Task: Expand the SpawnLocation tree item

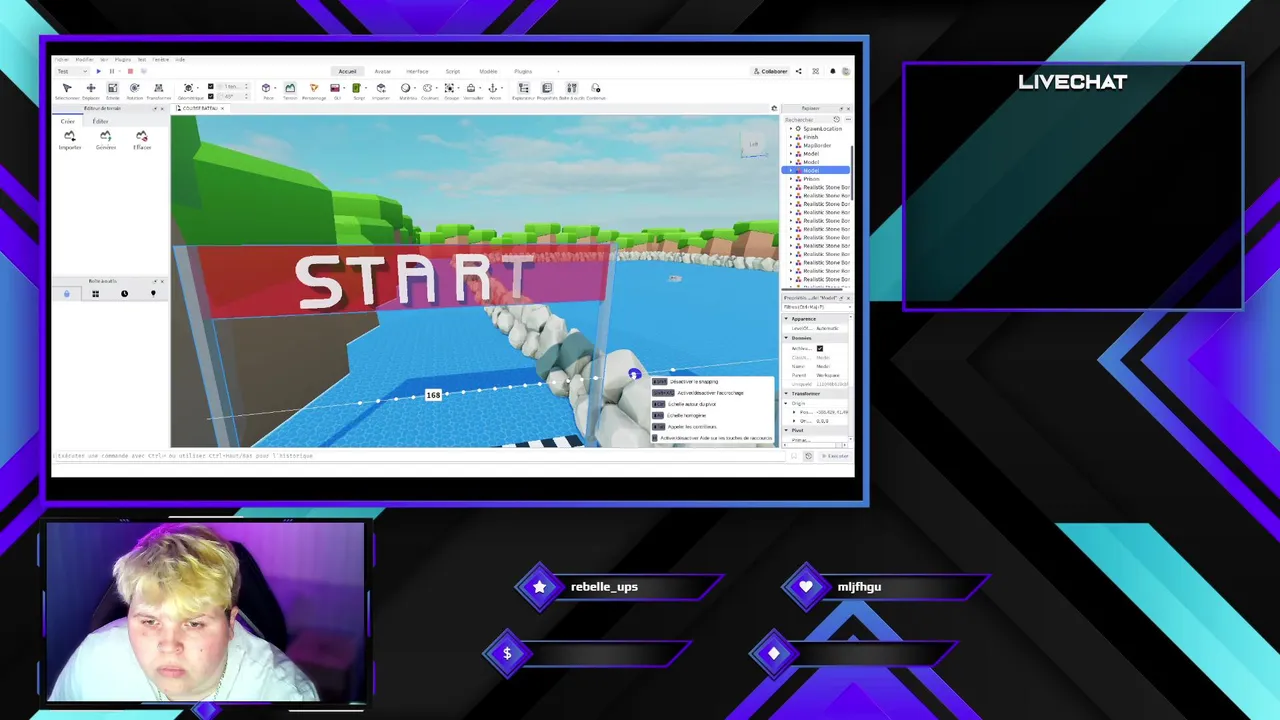Action: [791, 129]
